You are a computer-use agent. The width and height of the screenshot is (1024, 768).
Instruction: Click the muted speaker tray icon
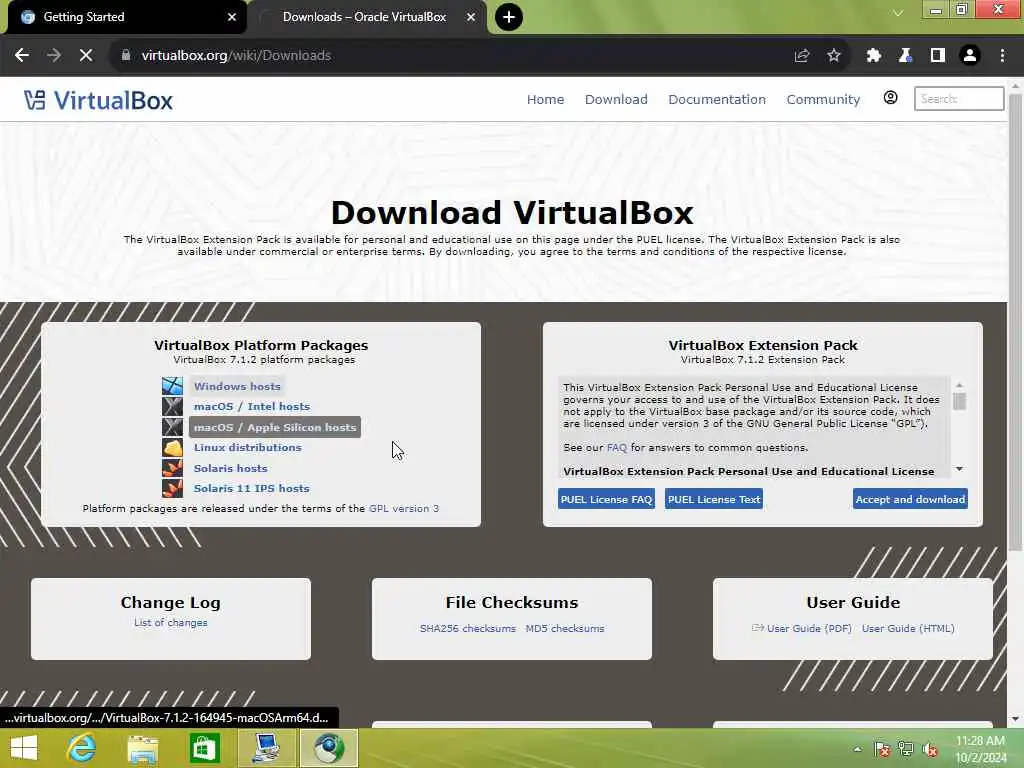coord(930,749)
